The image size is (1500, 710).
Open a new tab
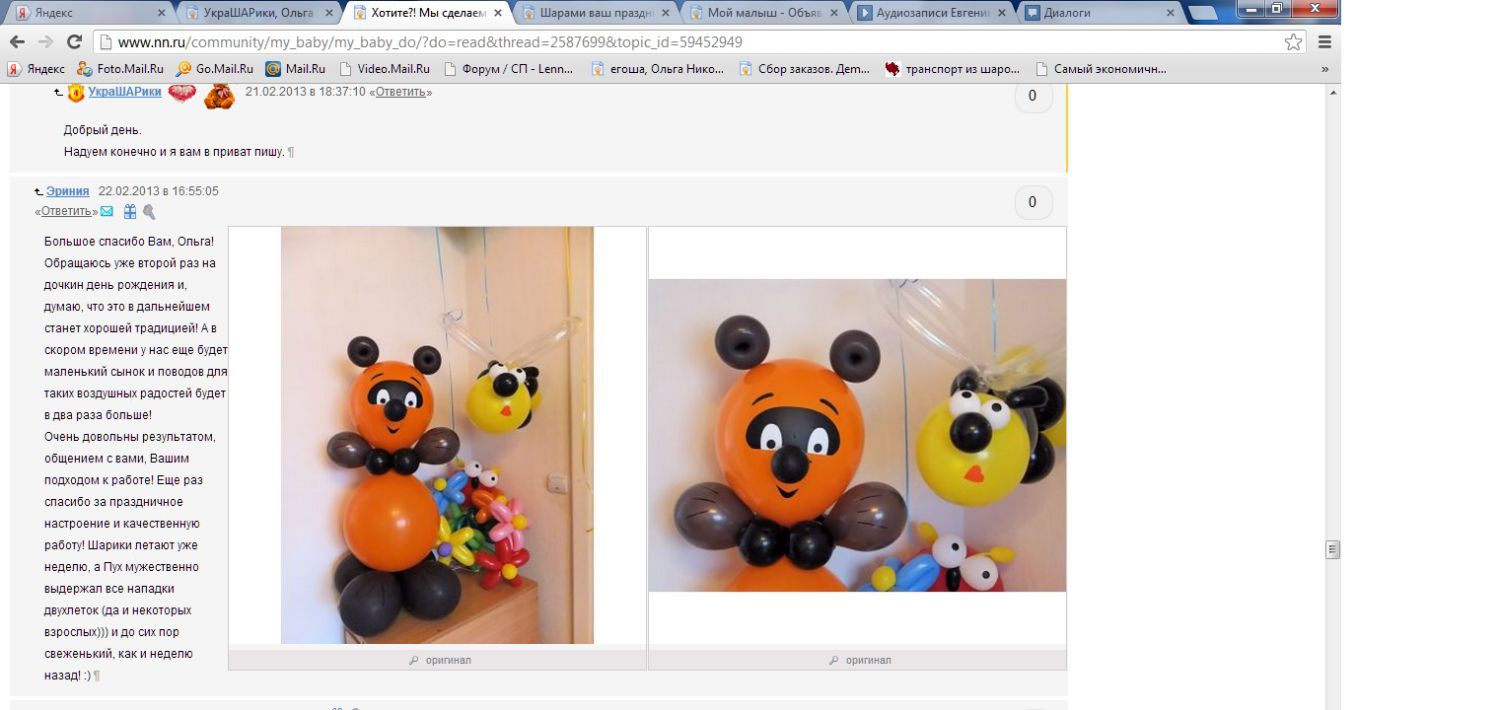[1203, 13]
